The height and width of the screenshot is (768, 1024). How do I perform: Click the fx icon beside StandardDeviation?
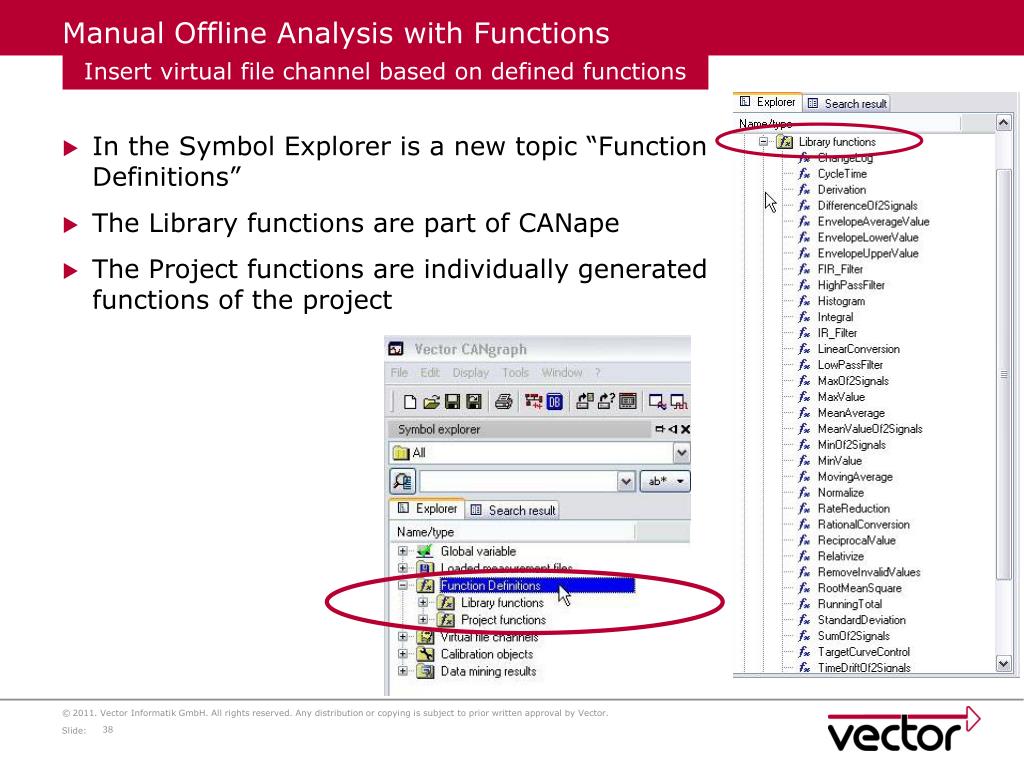(x=805, y=620)
